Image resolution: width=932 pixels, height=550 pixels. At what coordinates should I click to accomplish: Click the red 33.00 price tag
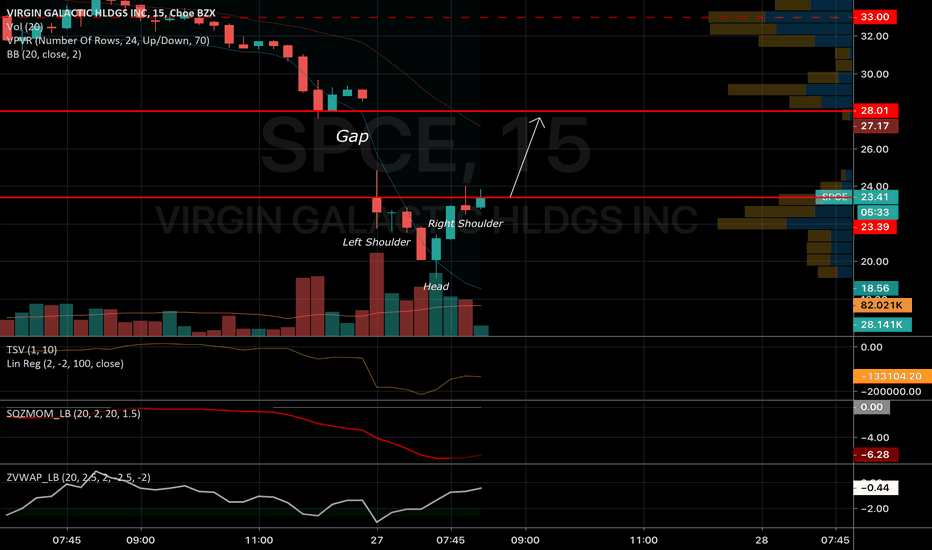(x=875, y=17)
